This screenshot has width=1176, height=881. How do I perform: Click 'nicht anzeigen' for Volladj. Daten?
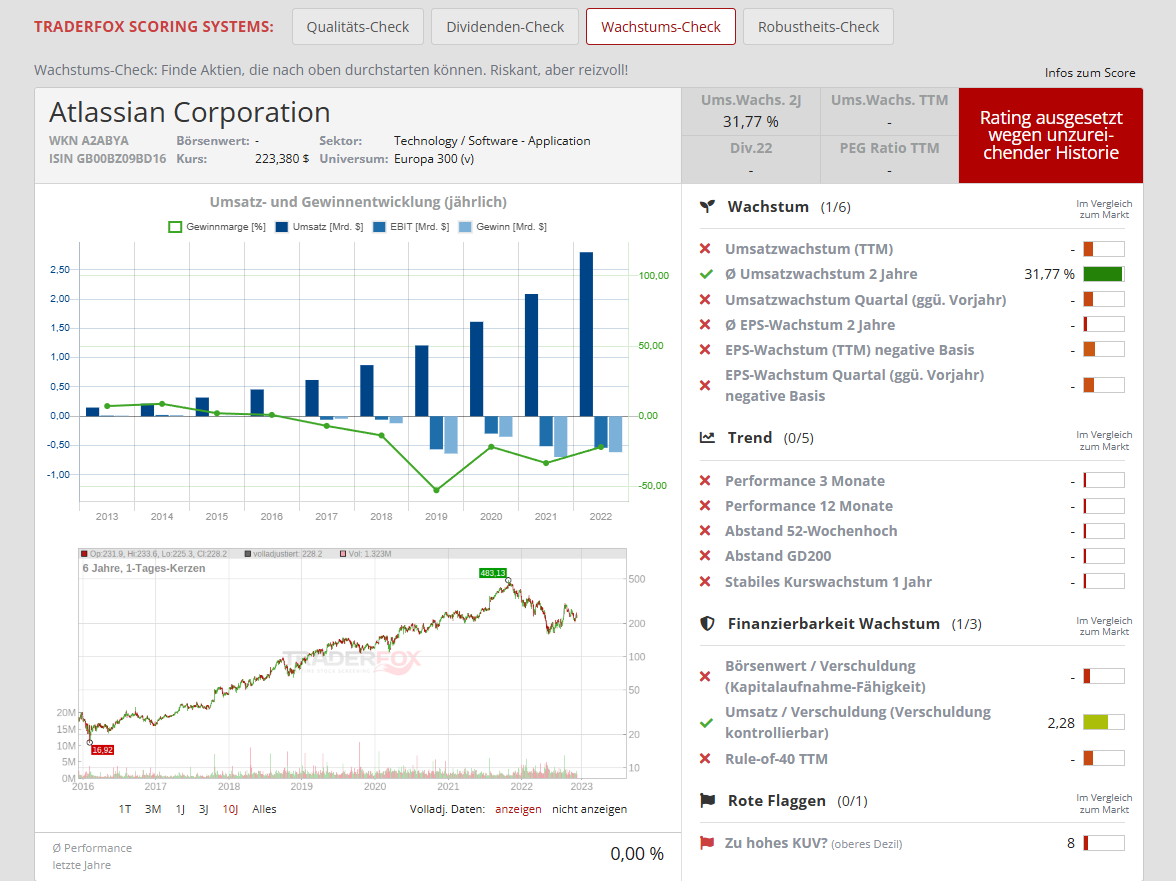click(589, 809)
